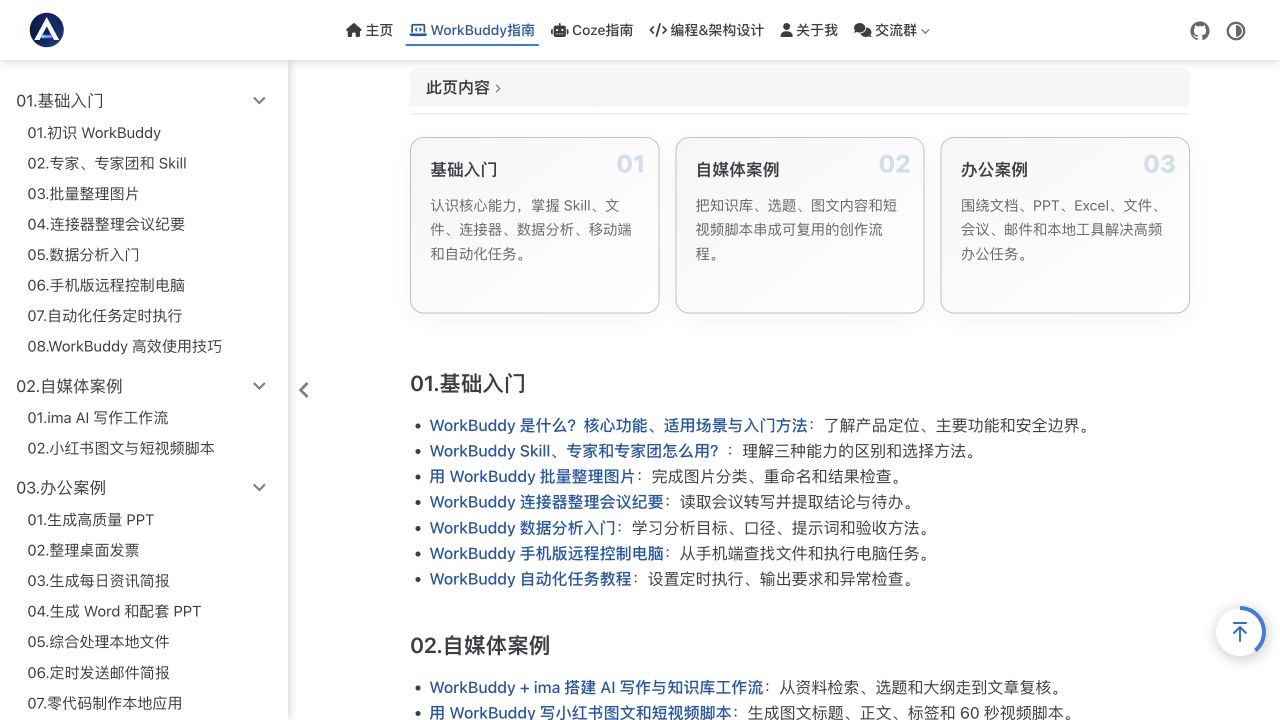
Task: Open sidebar item 01.生成高质量 PPT
Action: click(x=91, y=520)
